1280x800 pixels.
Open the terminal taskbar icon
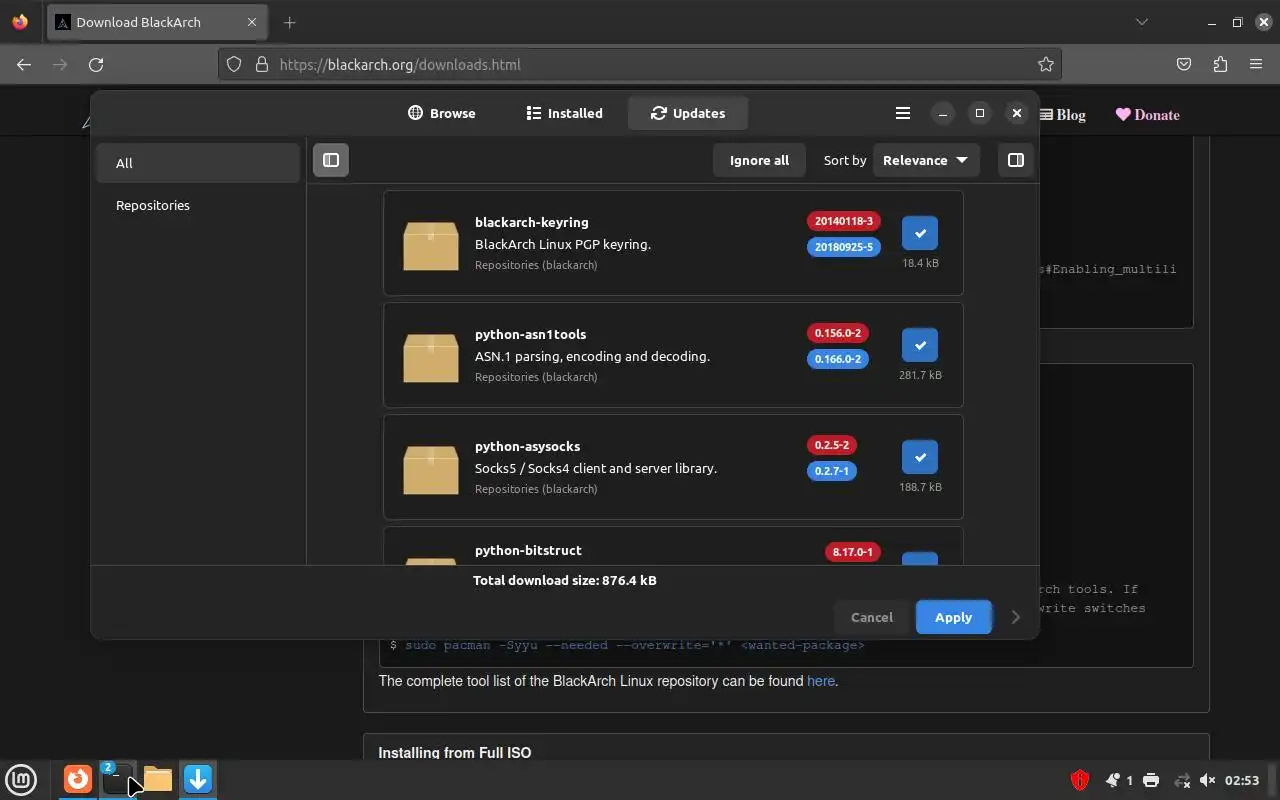(117, 778)
